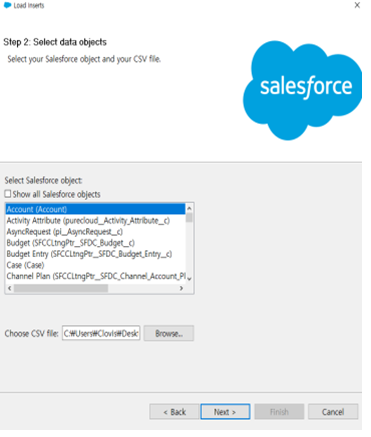This screenshot has height=437, width=371.
Task: Enable Show all Salesforce objects checkbox
Action: [x=8, y=194]
